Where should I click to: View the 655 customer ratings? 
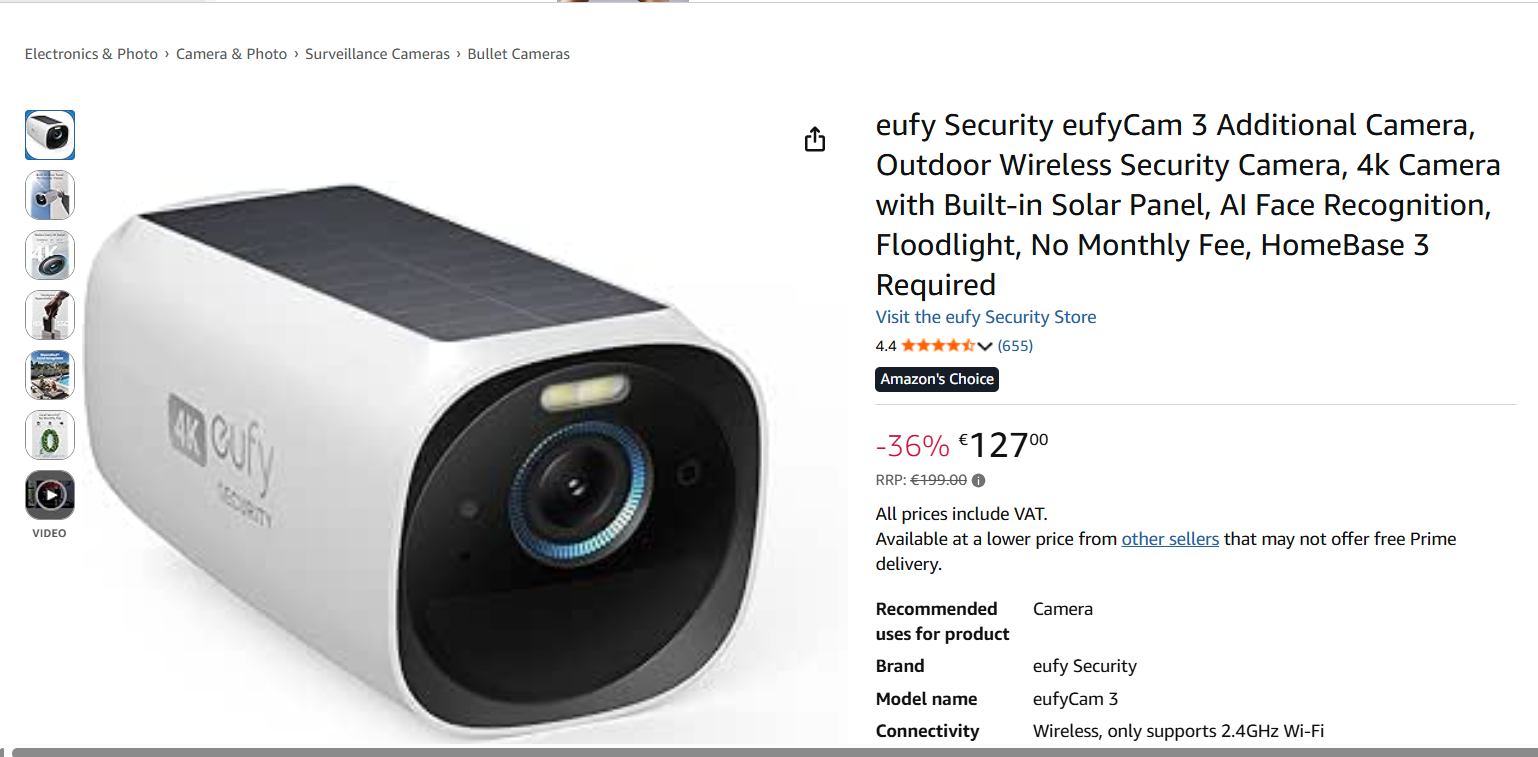coord(1015,345)
